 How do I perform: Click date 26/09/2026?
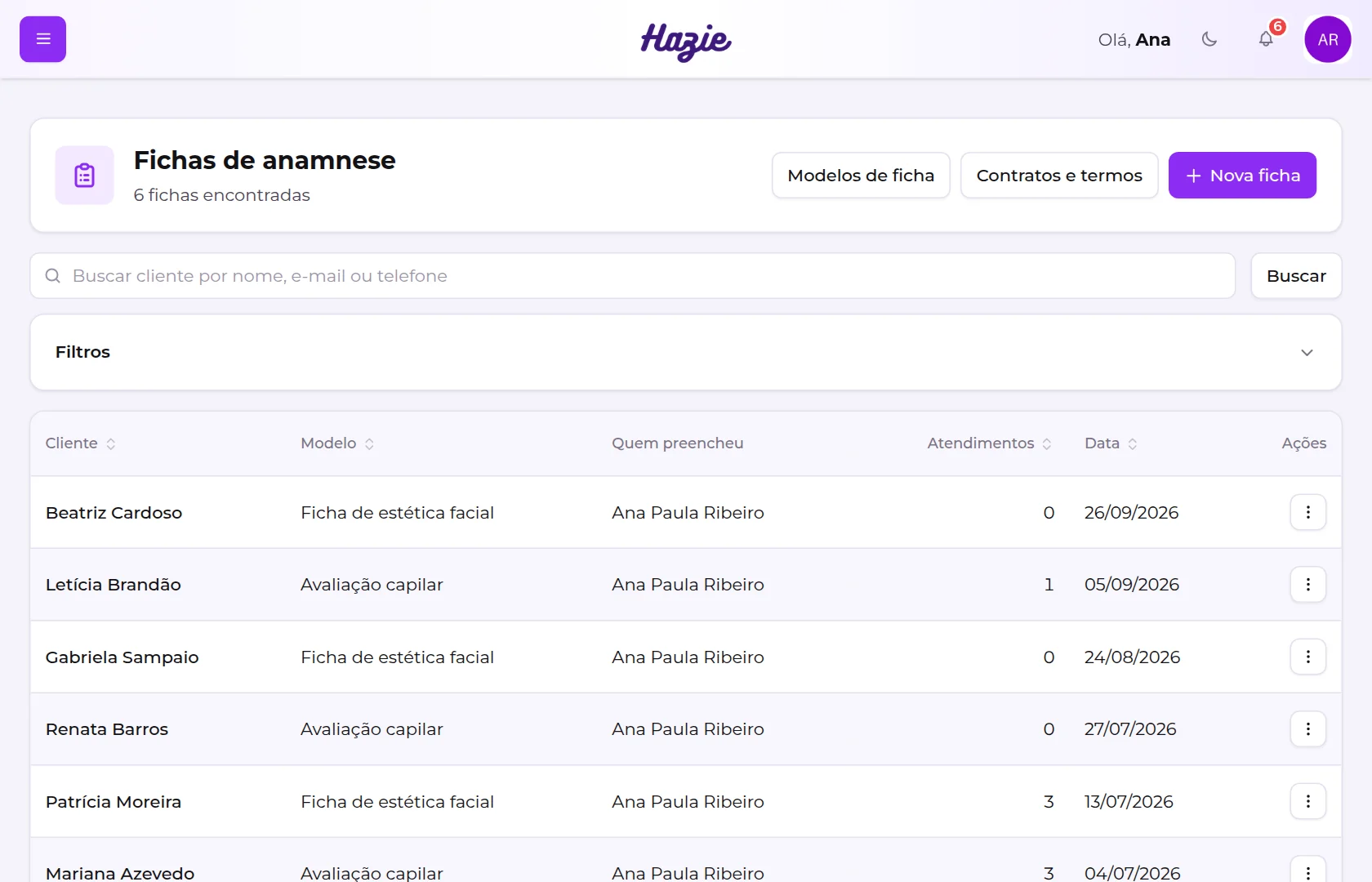1131,513
